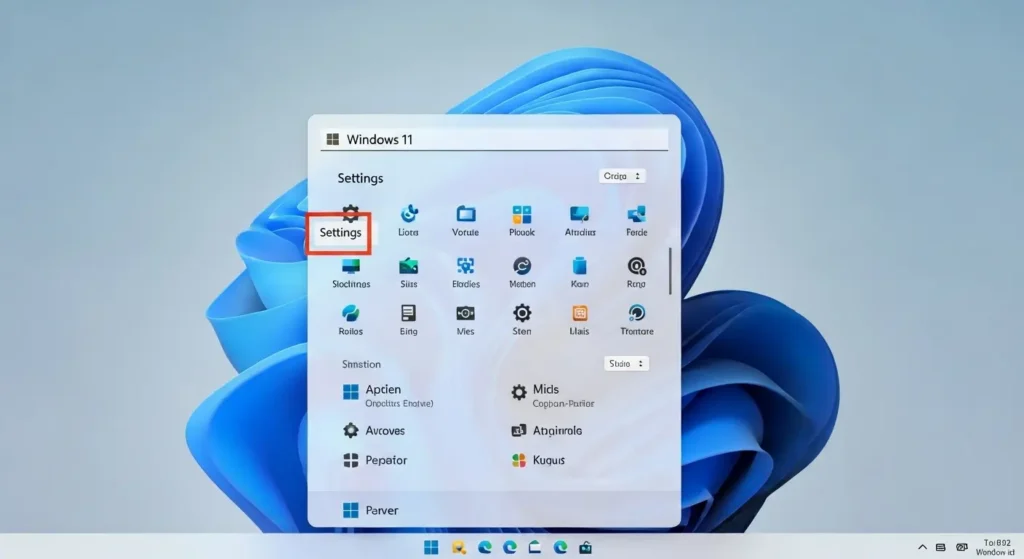
Task: Open the Store bag icon on taskbar
Action: 585,547
